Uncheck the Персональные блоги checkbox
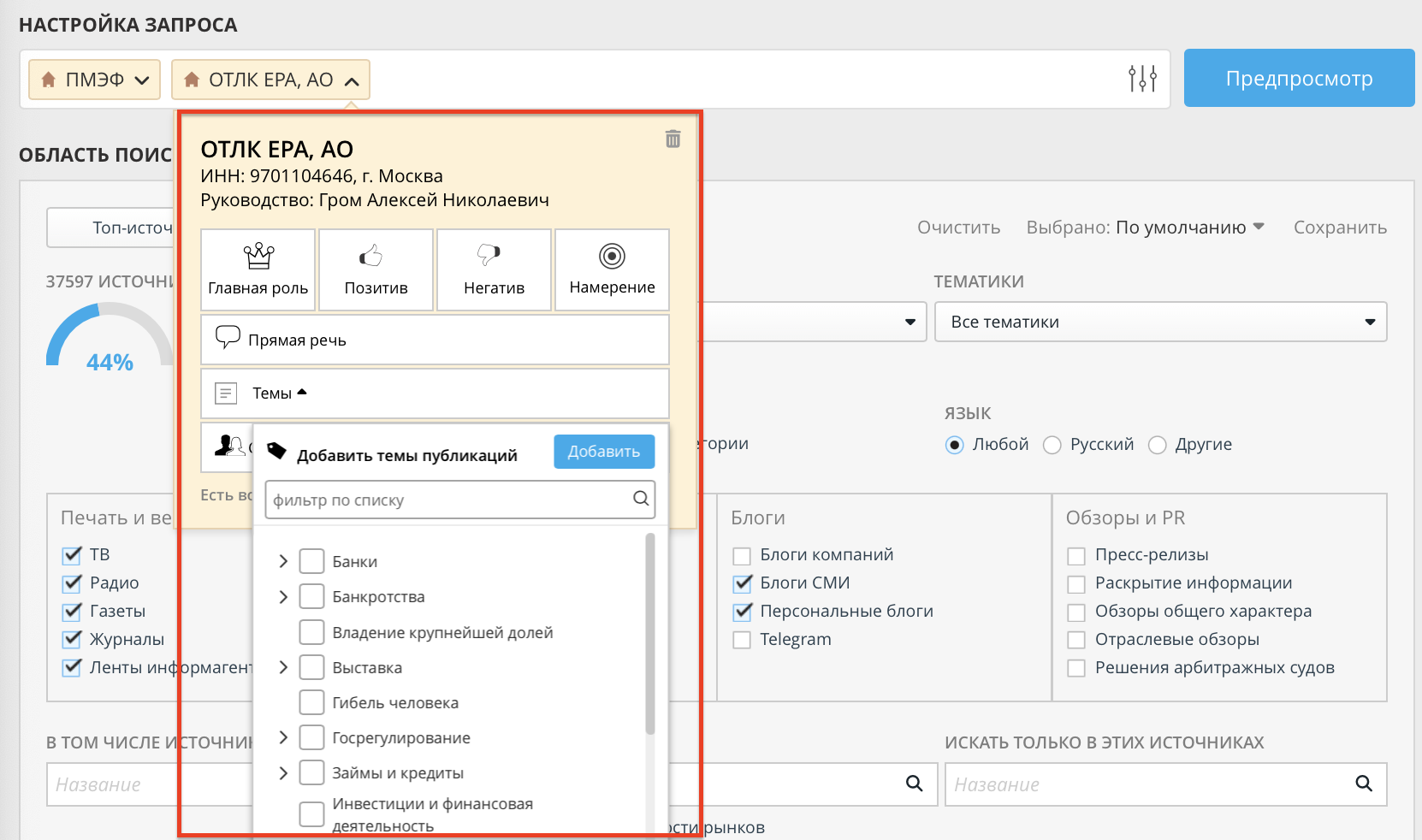This screenshot has width=1422, height=840. (x=743, y=612)
